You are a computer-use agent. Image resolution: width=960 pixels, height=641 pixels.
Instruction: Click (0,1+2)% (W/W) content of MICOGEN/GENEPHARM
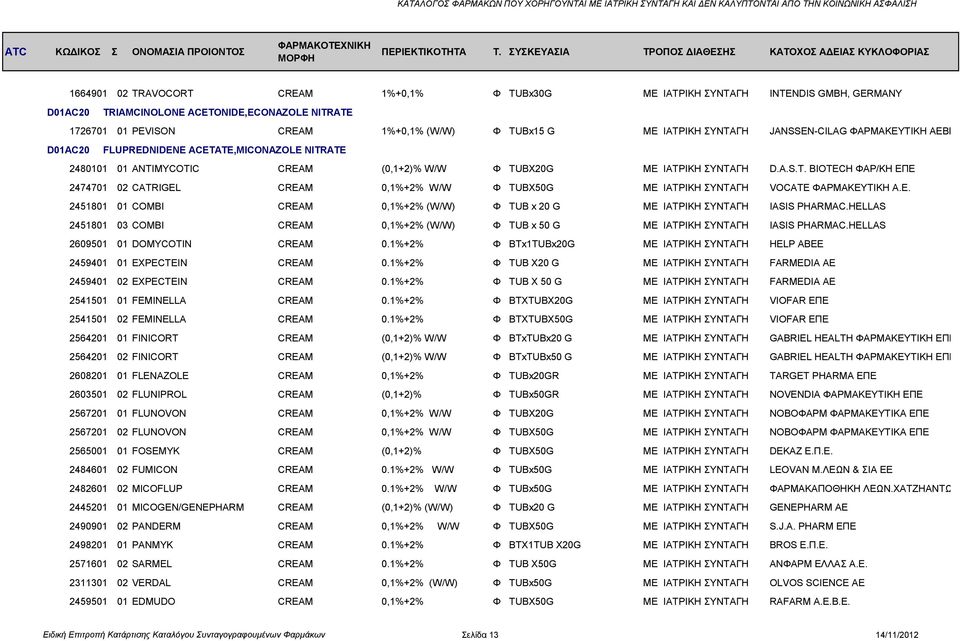[x=418, y=508]
